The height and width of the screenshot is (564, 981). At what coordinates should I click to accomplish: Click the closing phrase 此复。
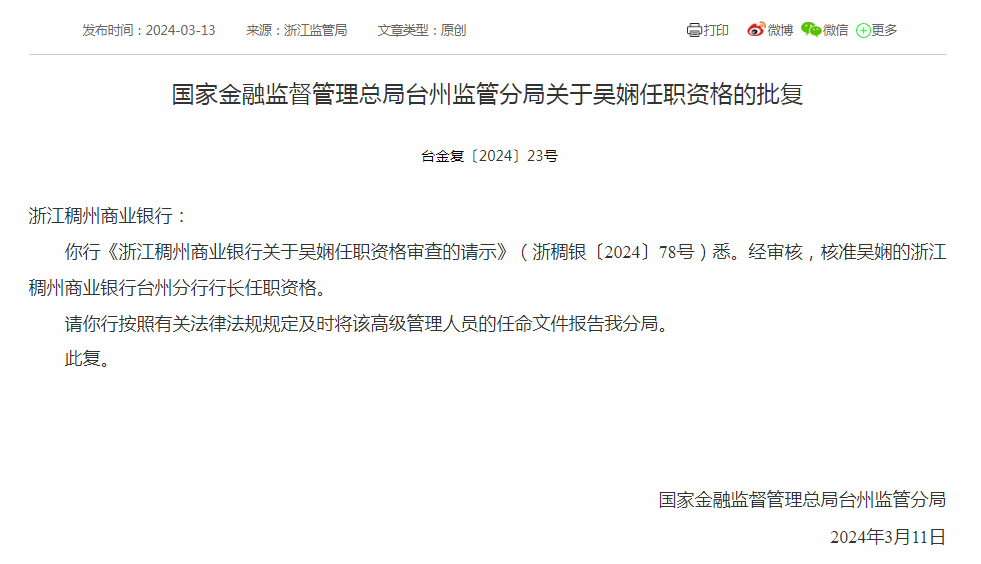click(x=88, y=359)
